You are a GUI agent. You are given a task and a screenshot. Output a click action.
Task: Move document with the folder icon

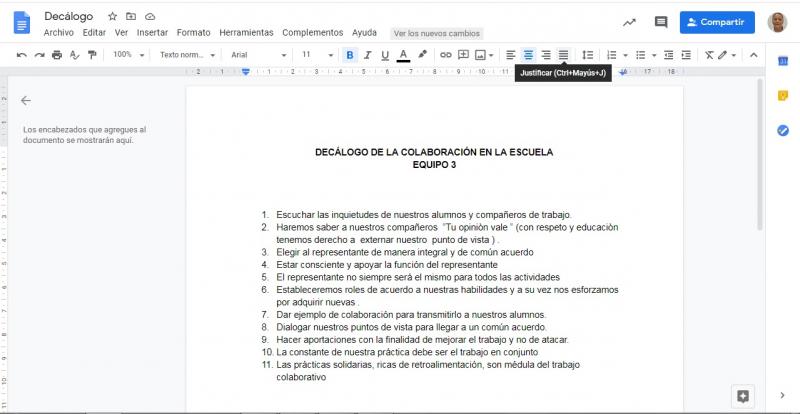coord(131,16)
